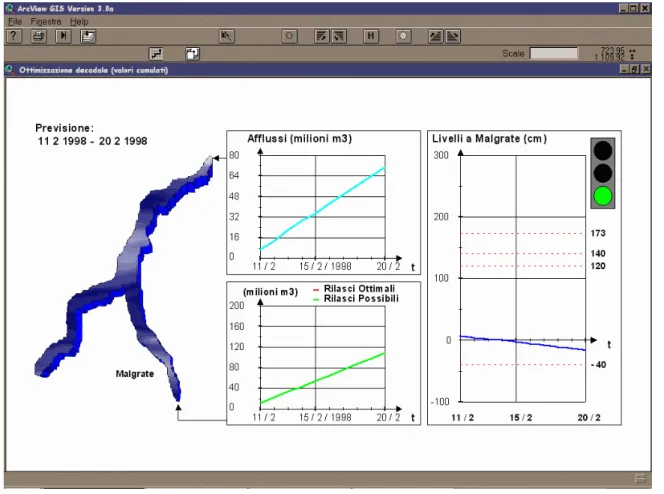Click the square O toolbar button
This screenshot has height=494, width=664.
(x=289, y=36)
